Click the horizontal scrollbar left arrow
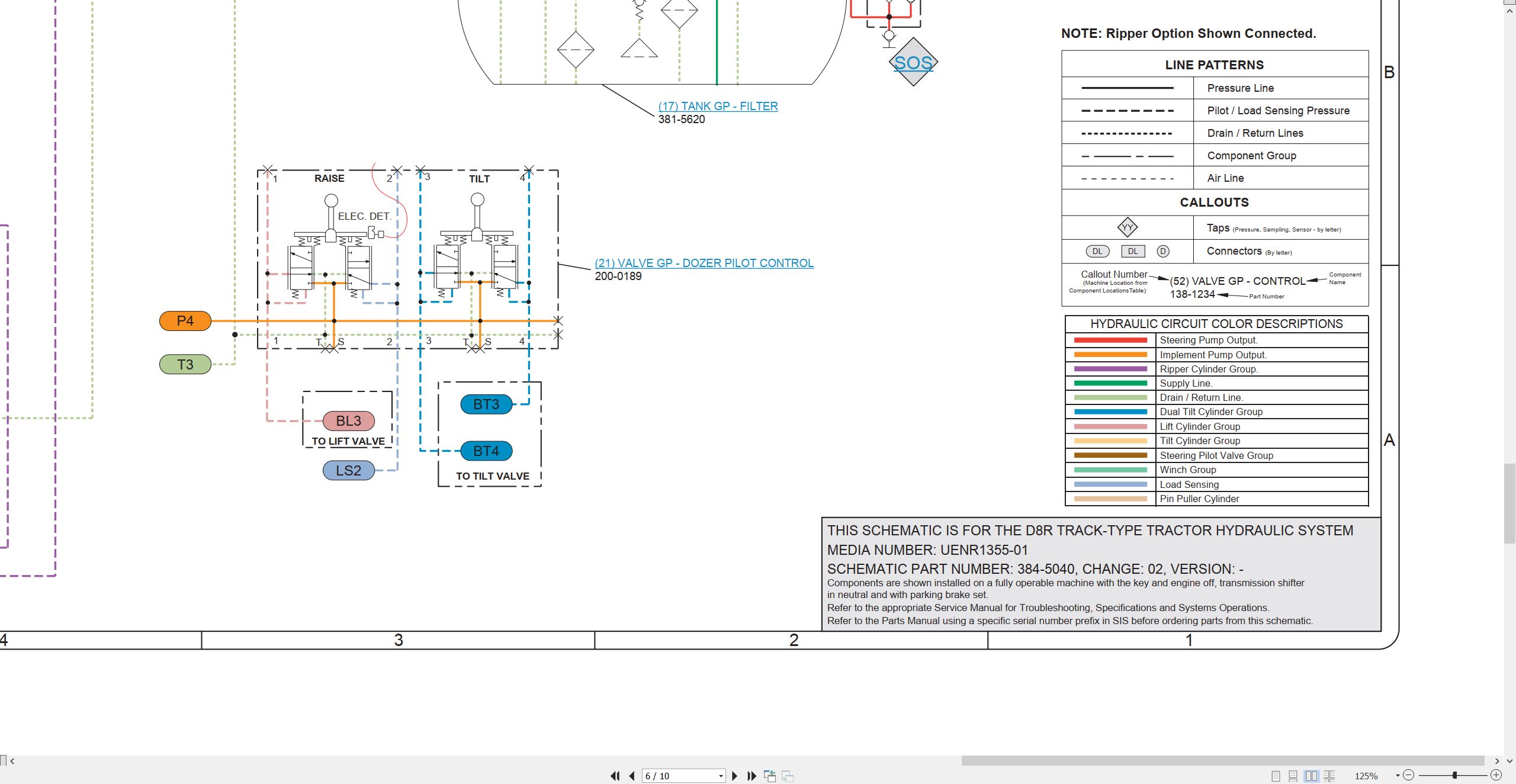Image resolution: width=1516 pixels, height=784 pixels. click(12, 761)
